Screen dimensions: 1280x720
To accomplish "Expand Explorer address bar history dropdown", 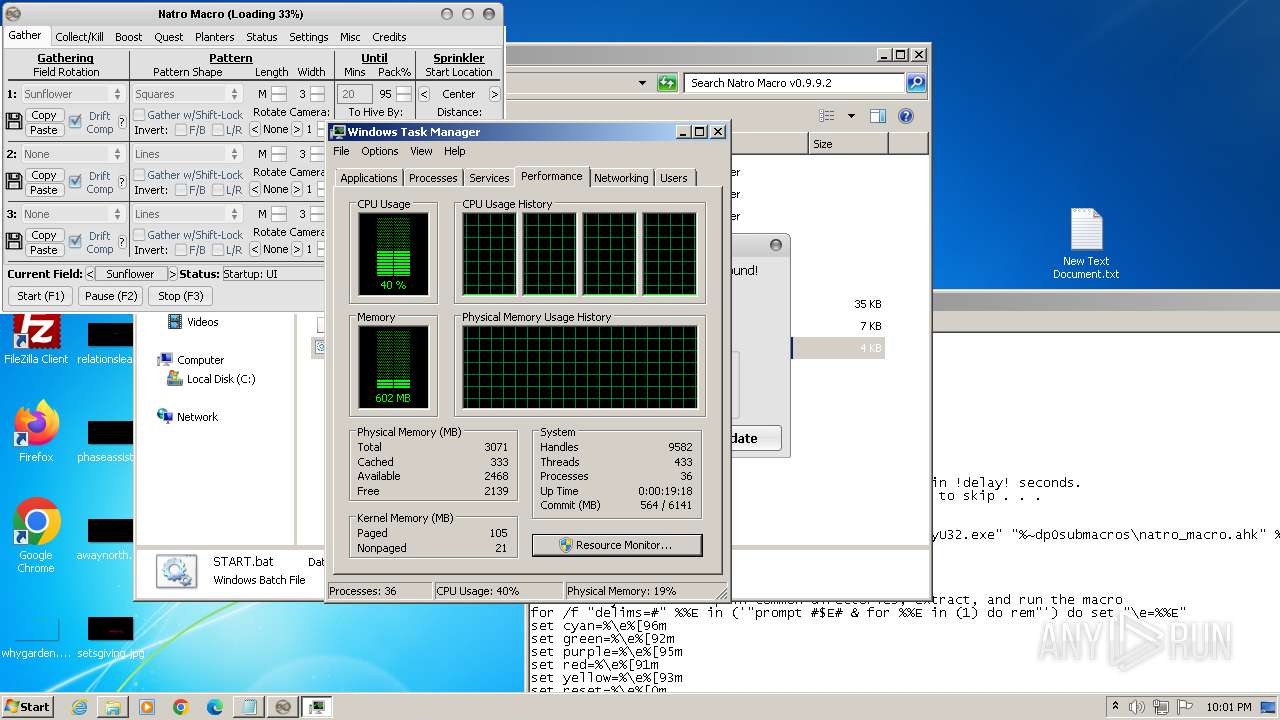I will click(x=642, y=83).
